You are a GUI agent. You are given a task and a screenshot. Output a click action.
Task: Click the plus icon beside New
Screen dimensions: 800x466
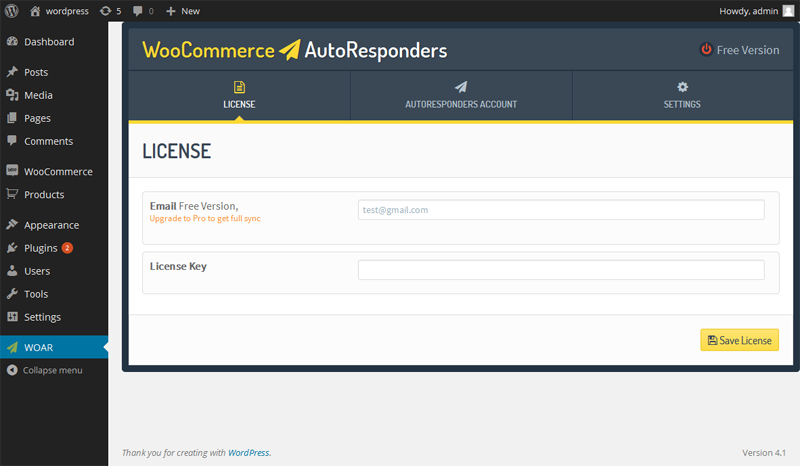(x=171, y=11)
